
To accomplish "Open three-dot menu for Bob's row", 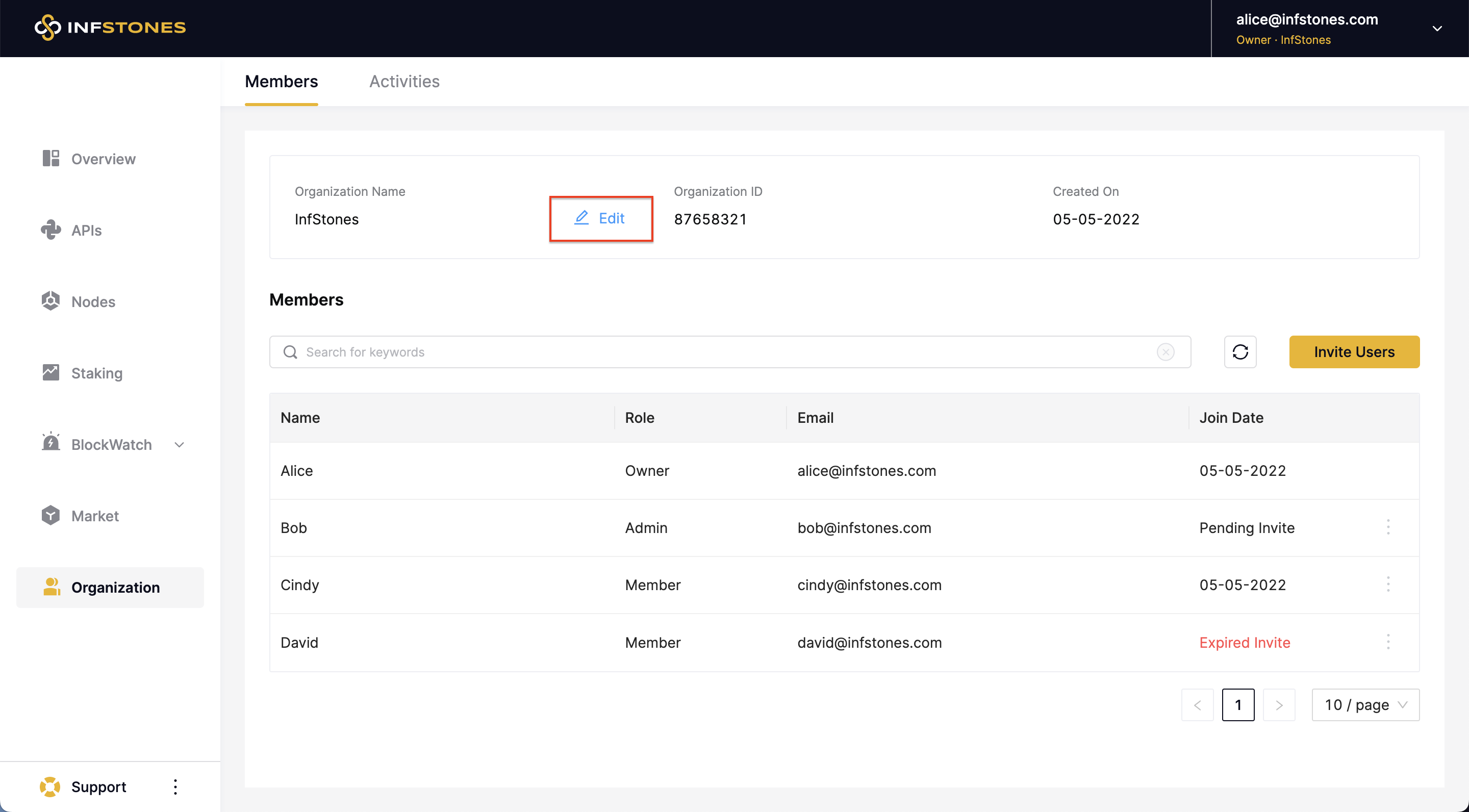I will [1387, 527].
